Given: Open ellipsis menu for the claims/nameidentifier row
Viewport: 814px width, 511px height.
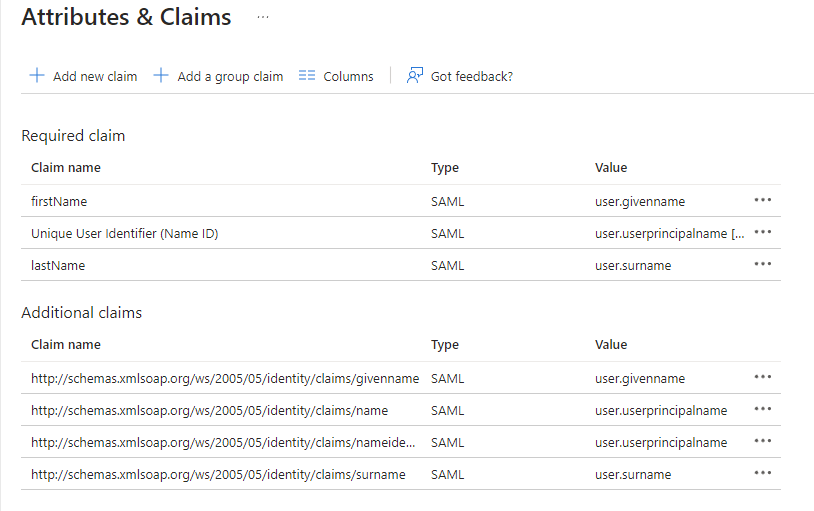Looking at the screenshot, I should click(x=763, y=441).
